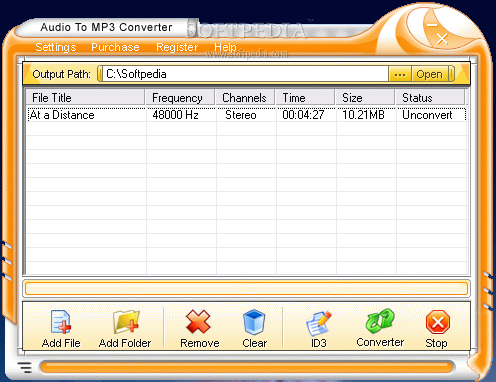Image resolution: width=496 pixels, height=382 pixels.
Task: Sort by the Size column header
Action: click(x=365, y=97)
